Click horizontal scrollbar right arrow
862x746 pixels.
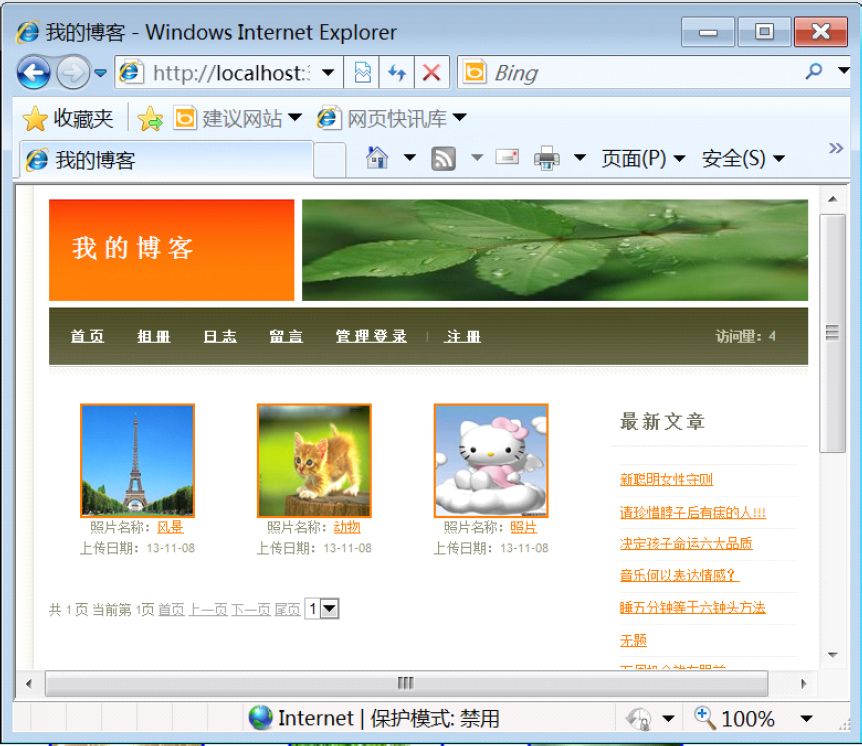tap(803, 684)
